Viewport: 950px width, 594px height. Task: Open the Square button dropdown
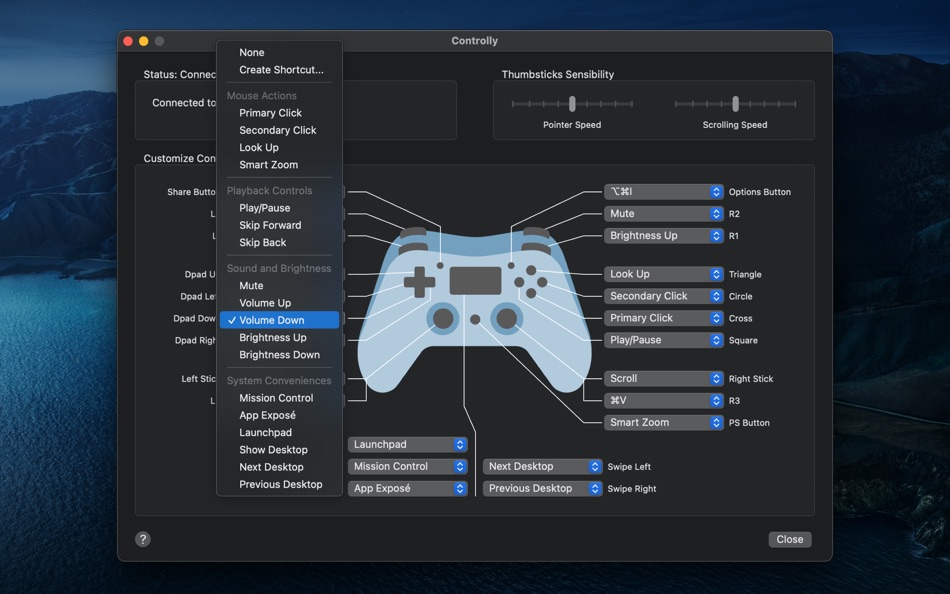(x=663, y=340)
